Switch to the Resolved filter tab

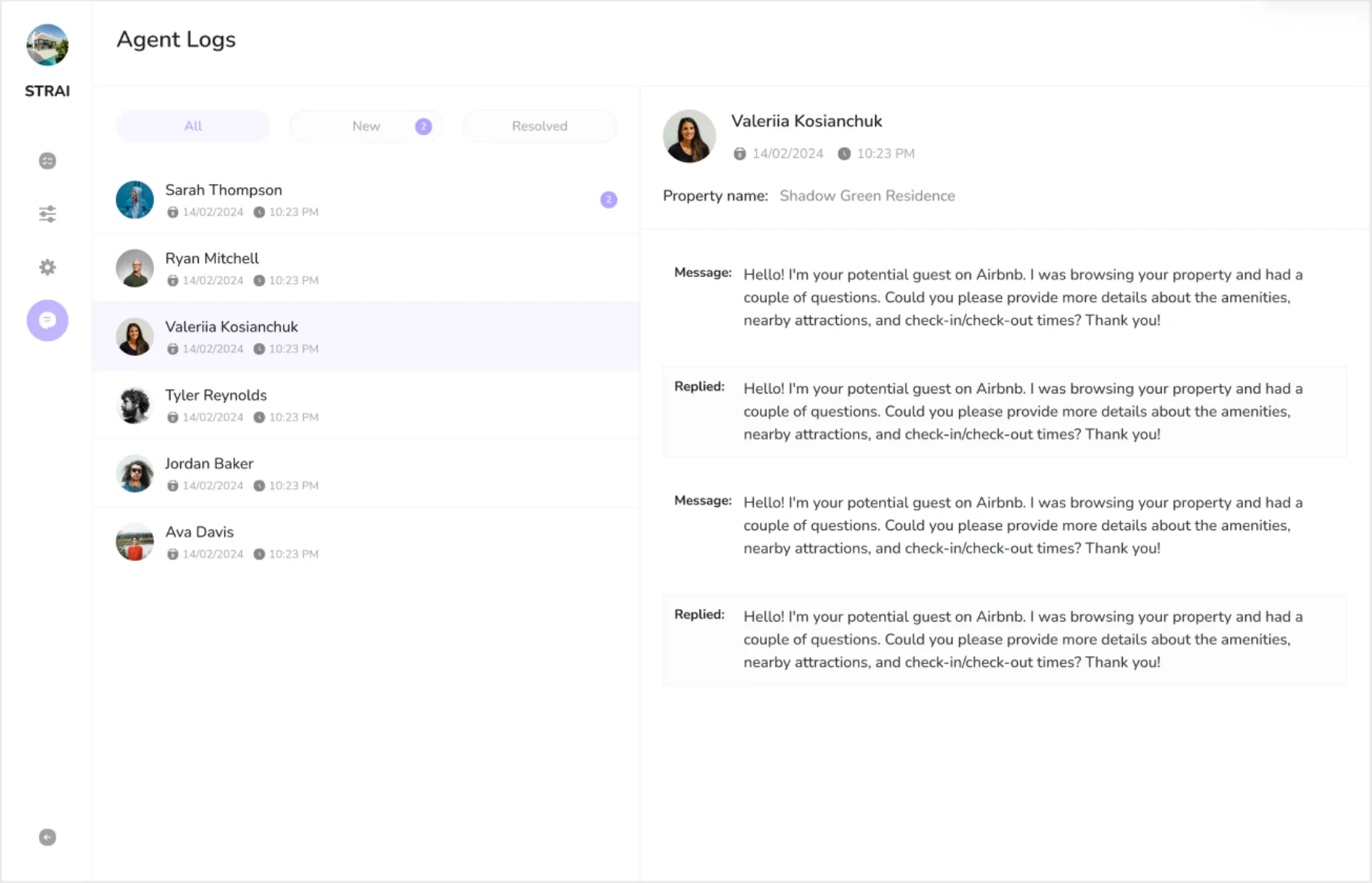click(539, 125)
